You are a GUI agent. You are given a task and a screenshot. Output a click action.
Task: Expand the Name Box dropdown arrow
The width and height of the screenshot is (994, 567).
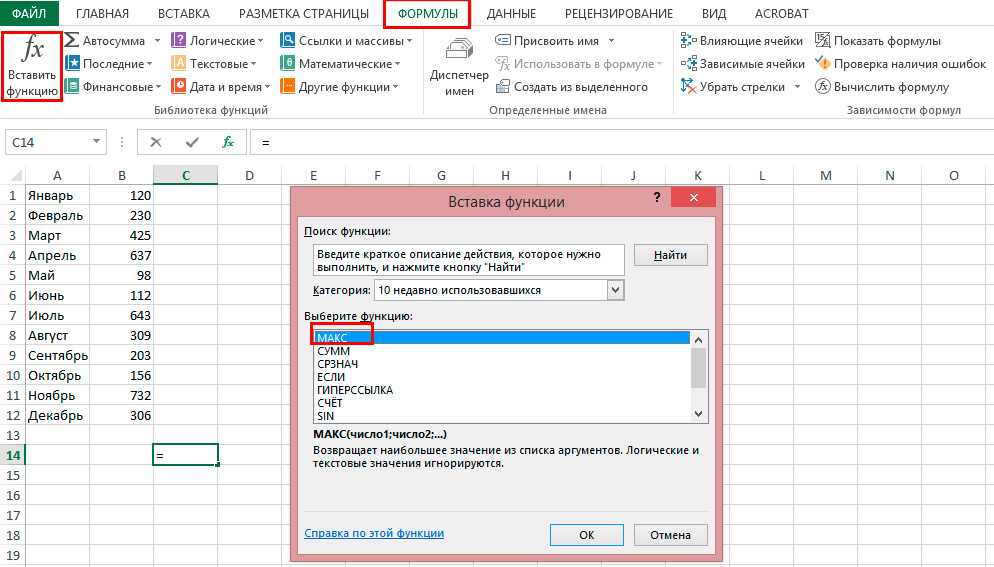[x=96, y=143]
